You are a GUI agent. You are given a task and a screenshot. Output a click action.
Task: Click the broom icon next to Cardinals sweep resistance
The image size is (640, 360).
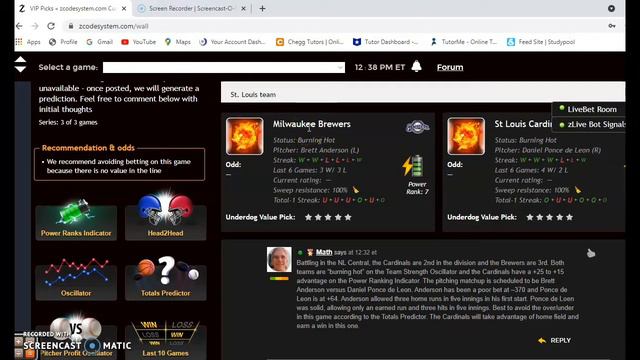[x=578, y=190]
